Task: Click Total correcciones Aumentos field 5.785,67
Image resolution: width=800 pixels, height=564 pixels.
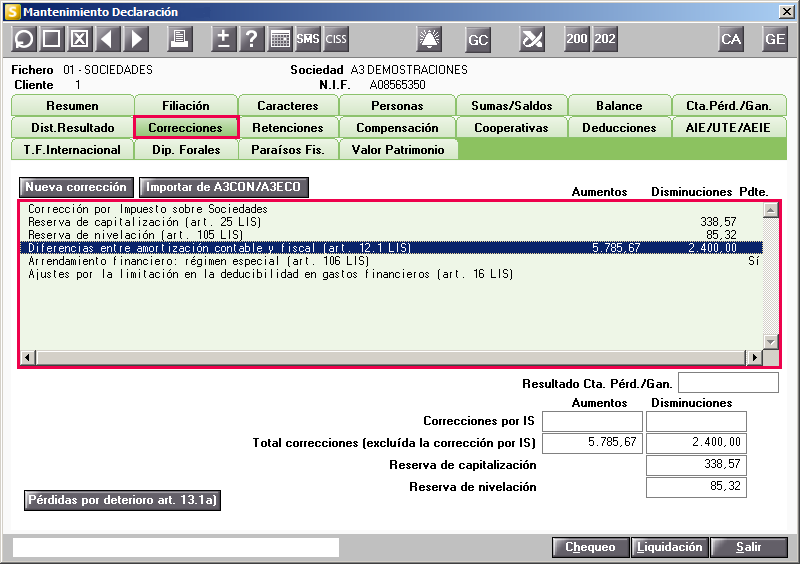Action: pos(592,444)
